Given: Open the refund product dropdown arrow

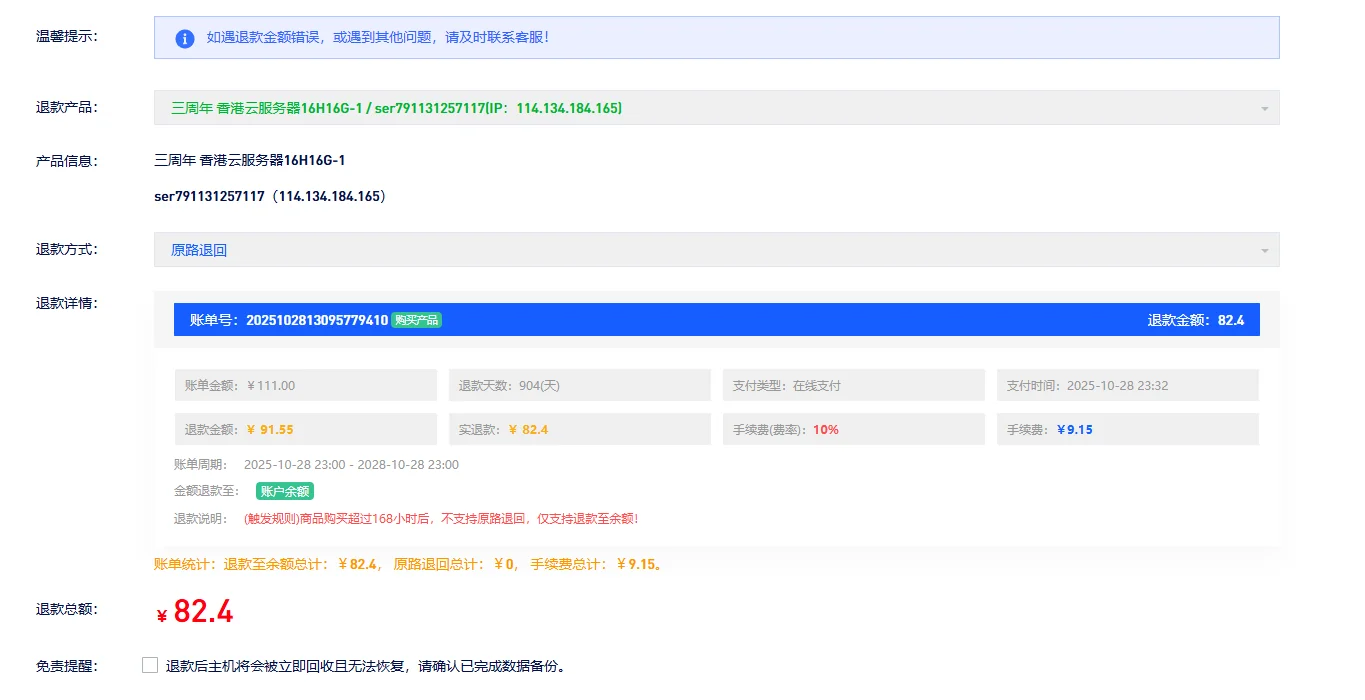Looking at the screenshot, I should coord(1264,108).
